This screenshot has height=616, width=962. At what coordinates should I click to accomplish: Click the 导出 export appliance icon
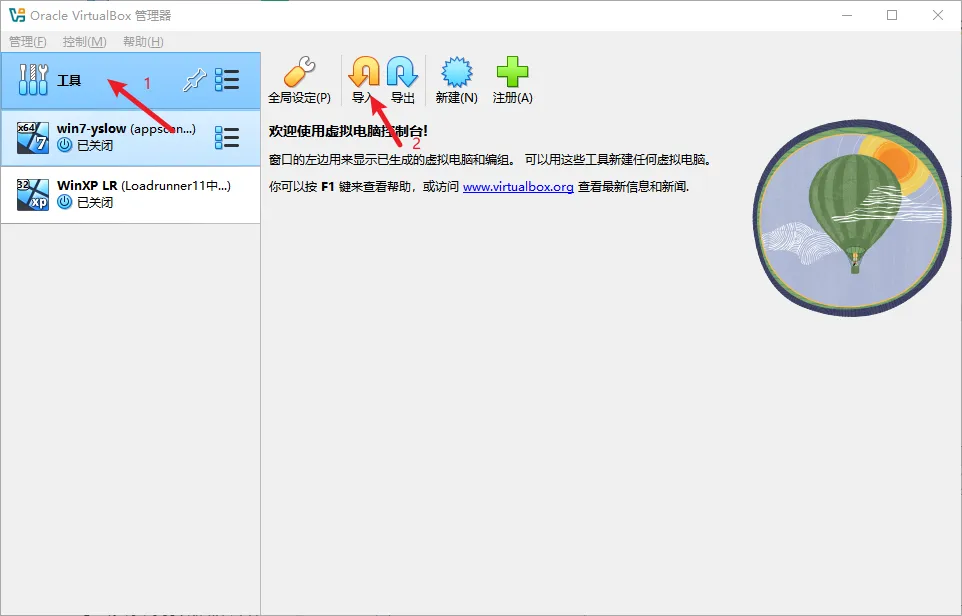click(402, 73)
